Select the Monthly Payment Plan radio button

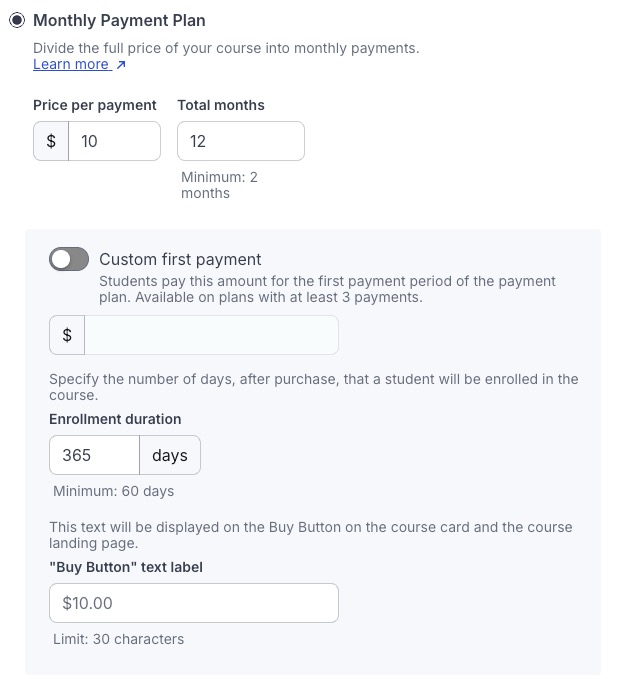(17, 20)
